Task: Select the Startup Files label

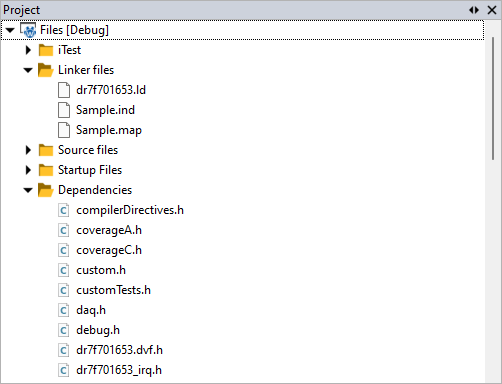Action: pos(90,170)
